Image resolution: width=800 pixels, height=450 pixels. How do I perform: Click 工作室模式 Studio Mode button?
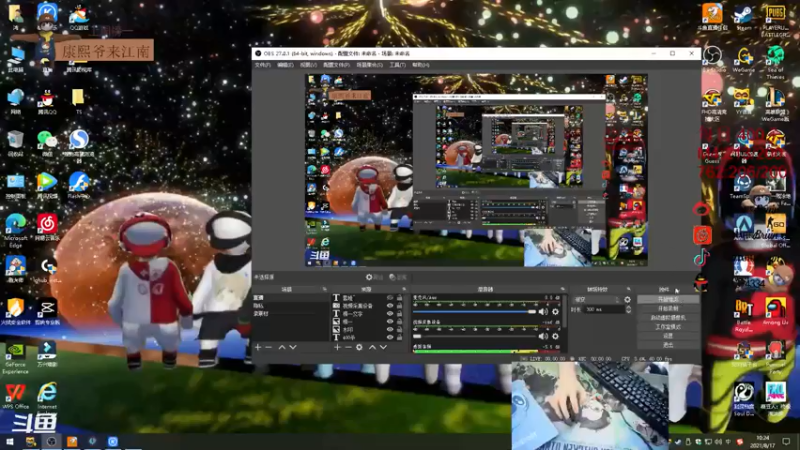(668, 327)
